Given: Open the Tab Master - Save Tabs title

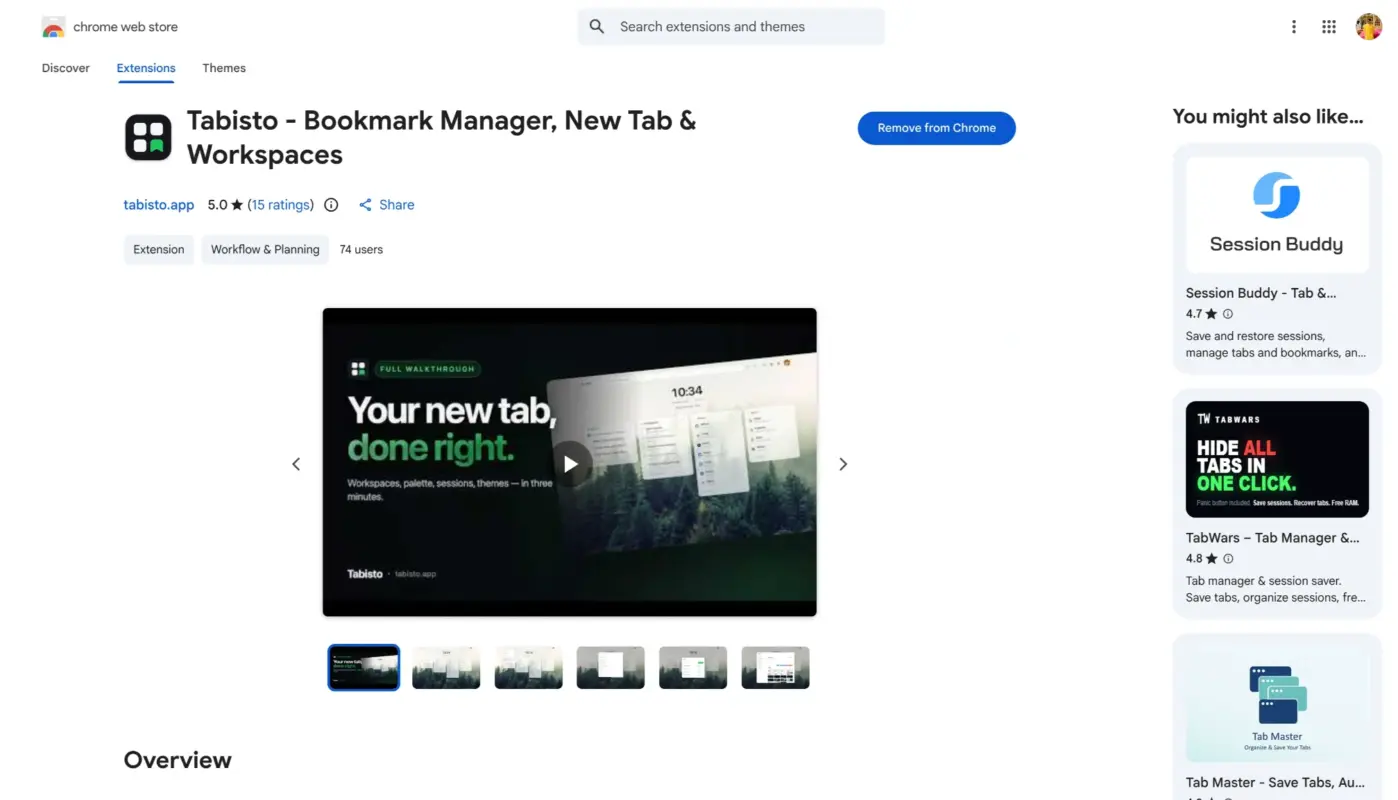Looking at the screenshot, I should (x=1275, y=783).
